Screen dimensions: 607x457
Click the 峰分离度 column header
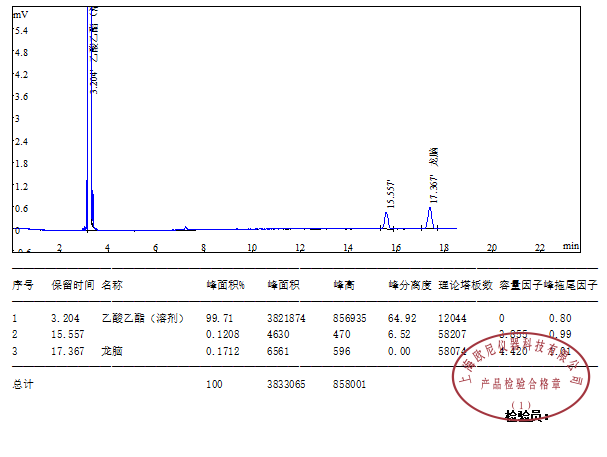click(410, 285)
